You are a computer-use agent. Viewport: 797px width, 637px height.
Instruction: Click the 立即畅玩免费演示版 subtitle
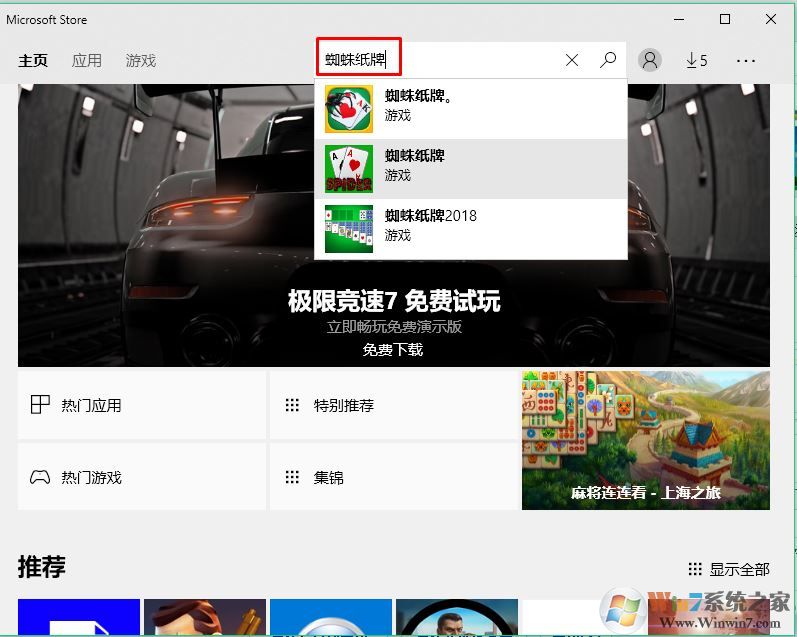coord(394,326)
